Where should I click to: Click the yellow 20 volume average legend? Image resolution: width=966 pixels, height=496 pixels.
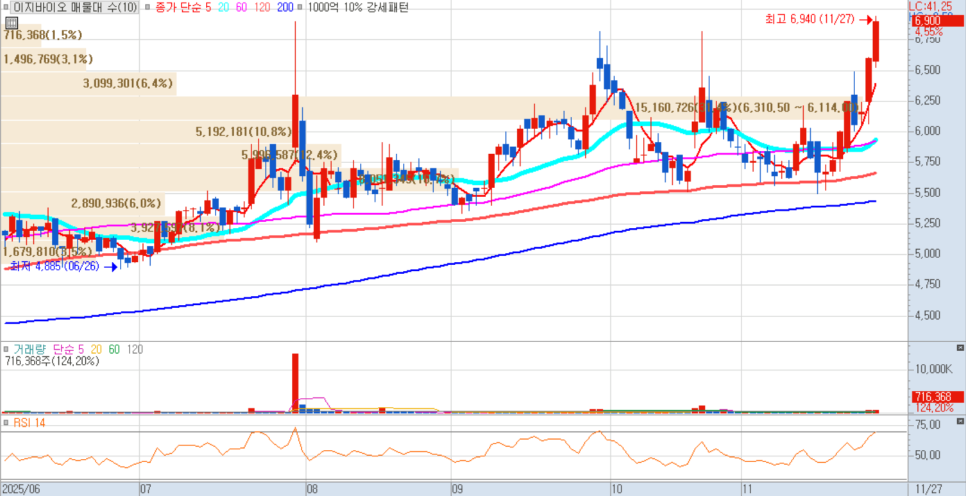click(97, 349)
